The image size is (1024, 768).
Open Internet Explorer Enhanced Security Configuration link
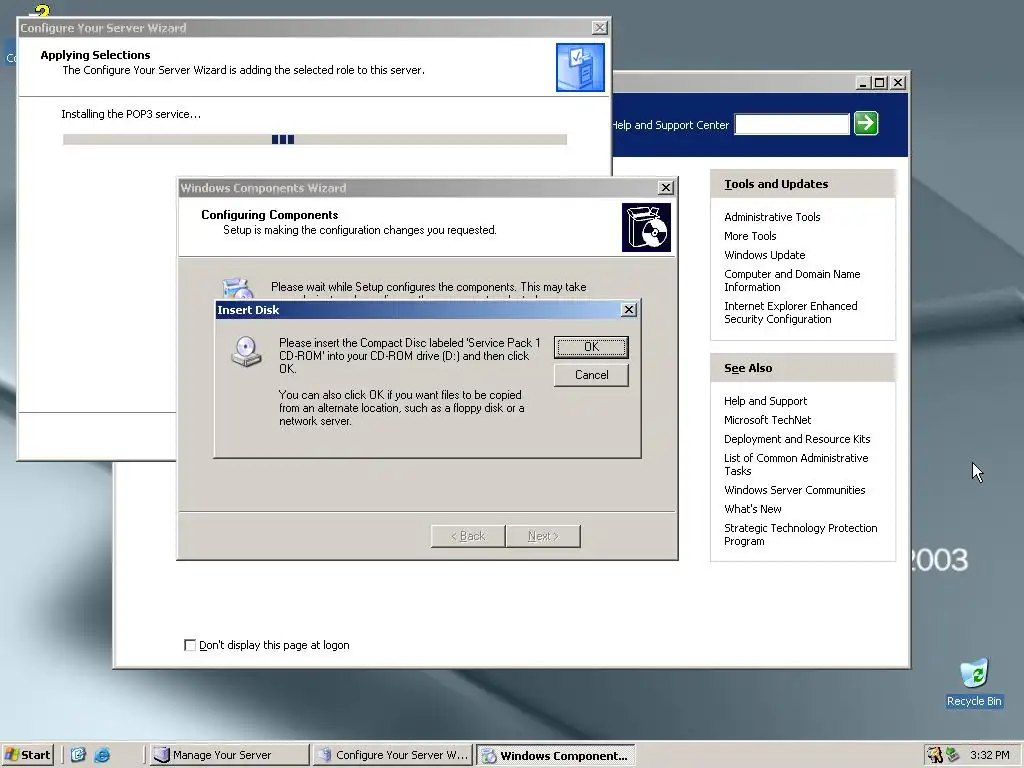pyautogui.click(x=790, y=312)
